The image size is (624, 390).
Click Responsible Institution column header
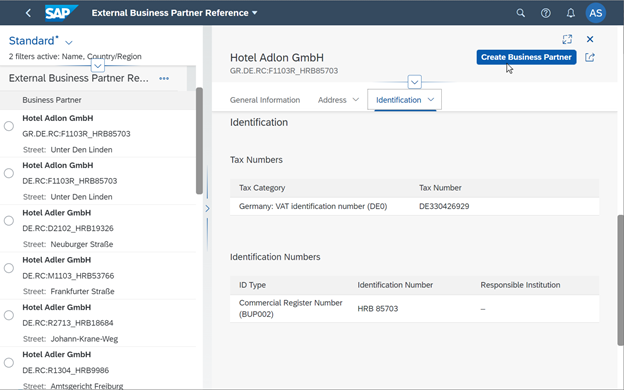tap(520, 285)
